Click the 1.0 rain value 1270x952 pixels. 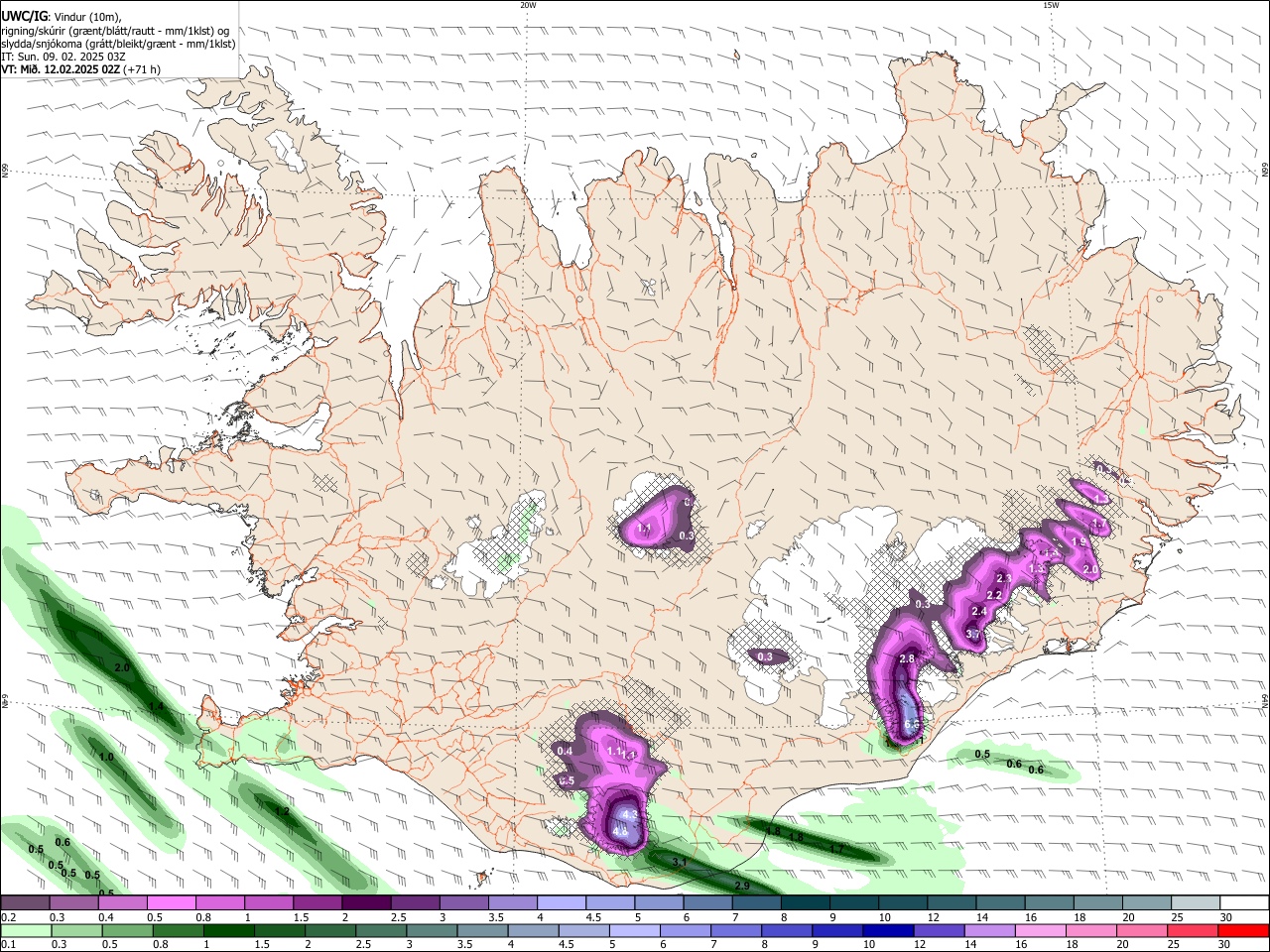106,757
